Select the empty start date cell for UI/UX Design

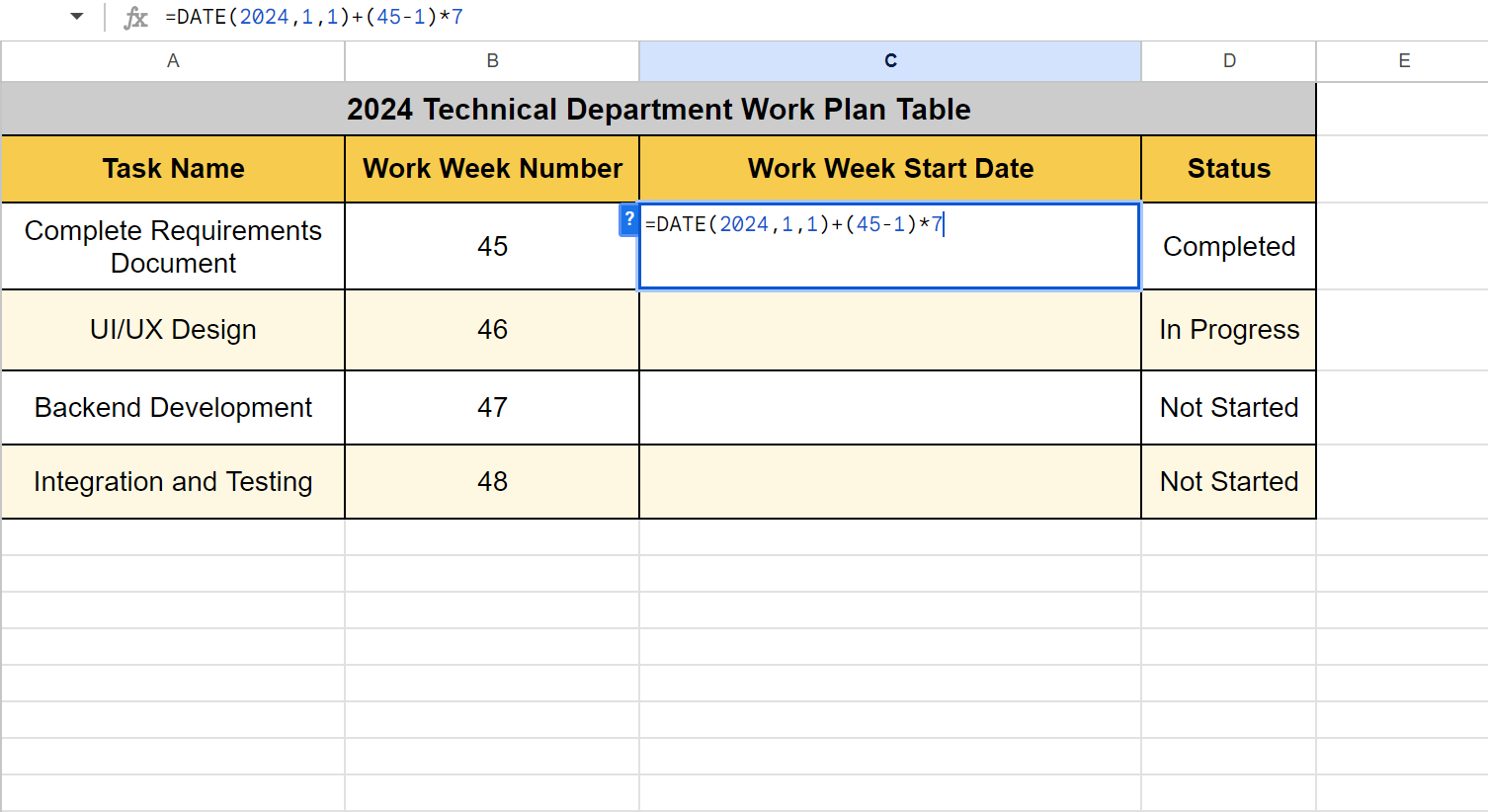890,330
